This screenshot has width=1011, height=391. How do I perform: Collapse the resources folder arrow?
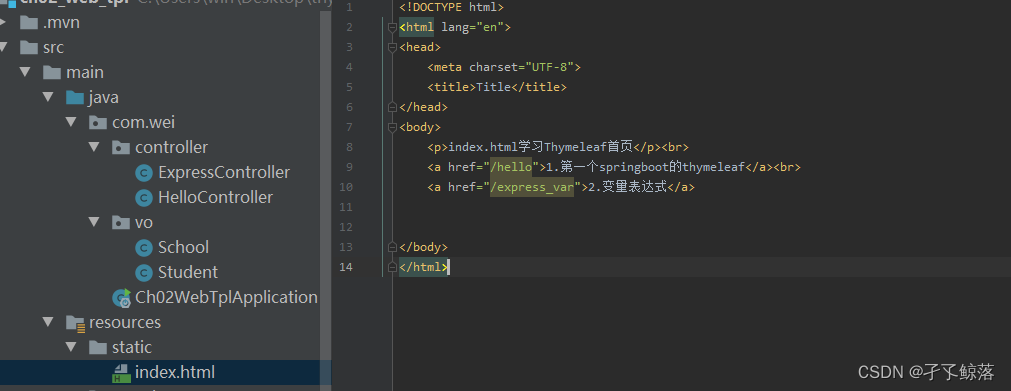click(x=48, y=323)
